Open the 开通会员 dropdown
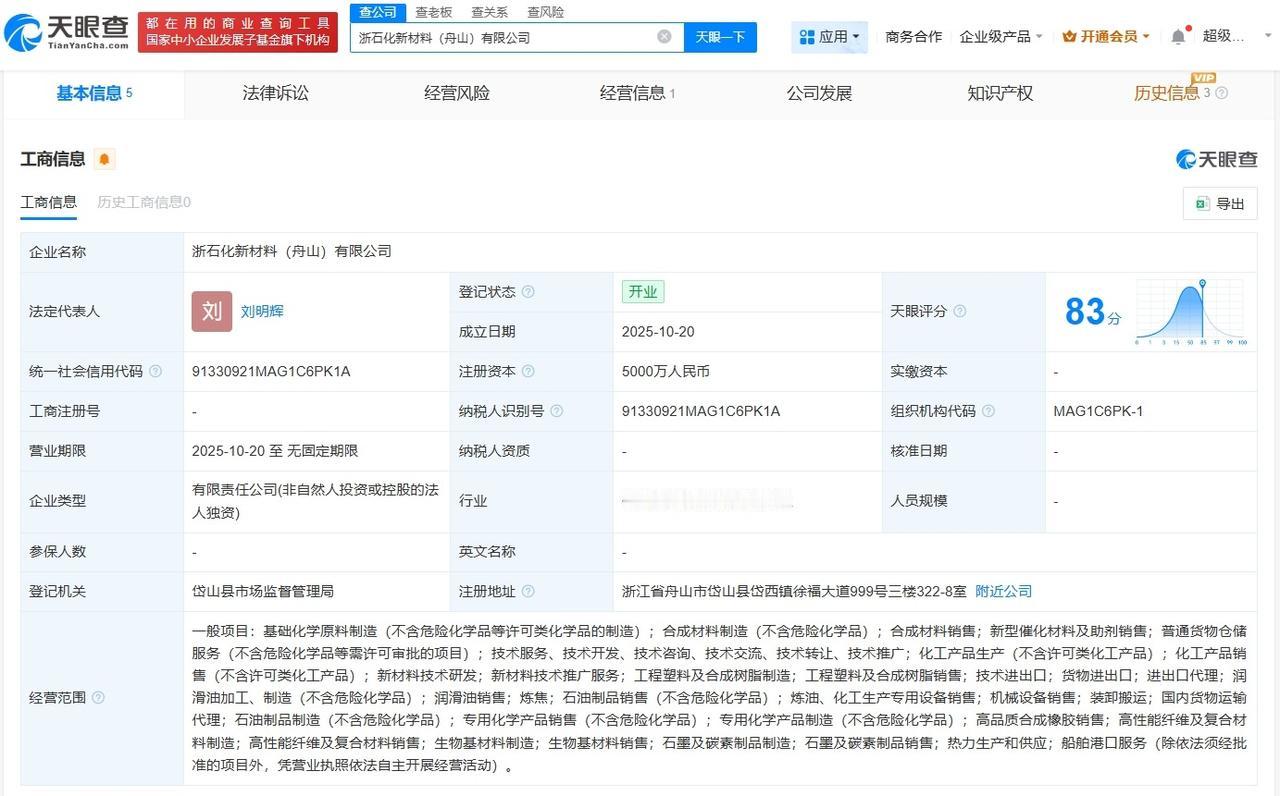 pyautogui.click(x=1106, y=37)
